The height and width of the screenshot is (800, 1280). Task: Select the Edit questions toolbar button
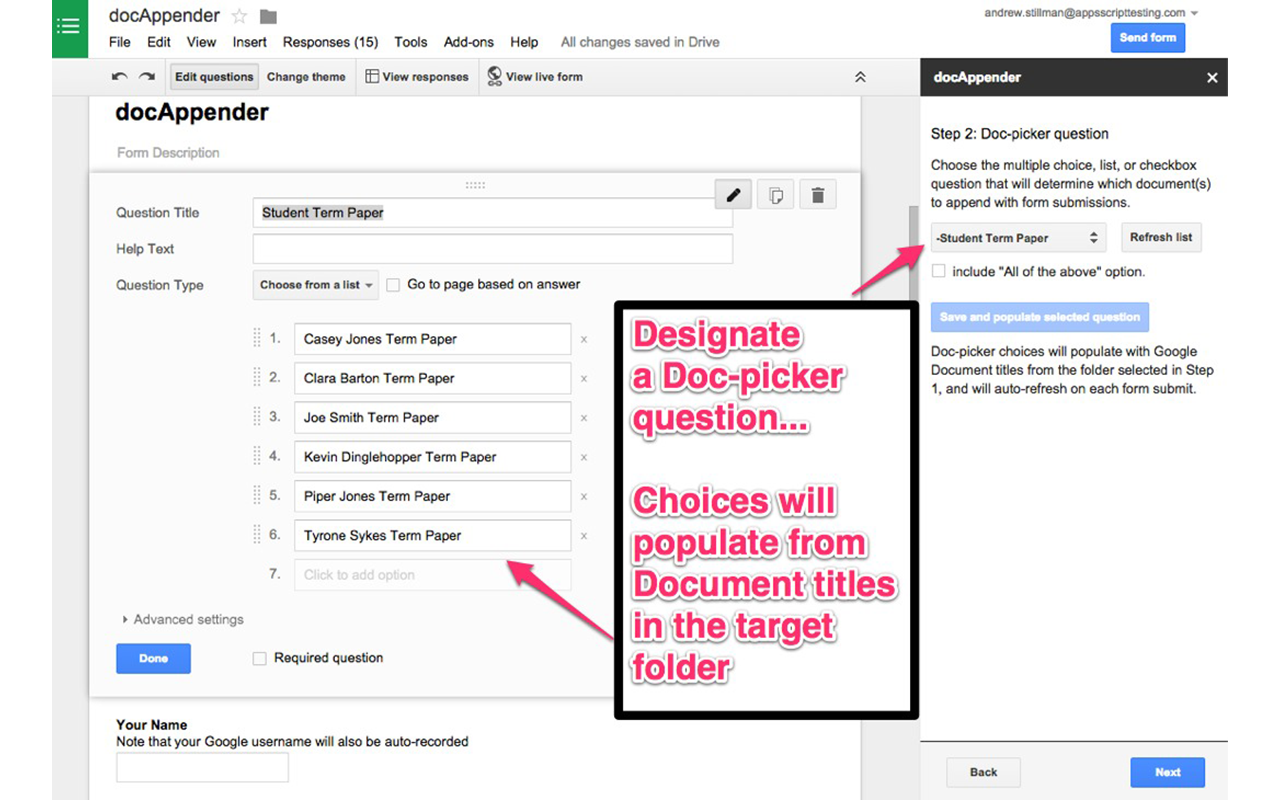click(x=214, y=77)
